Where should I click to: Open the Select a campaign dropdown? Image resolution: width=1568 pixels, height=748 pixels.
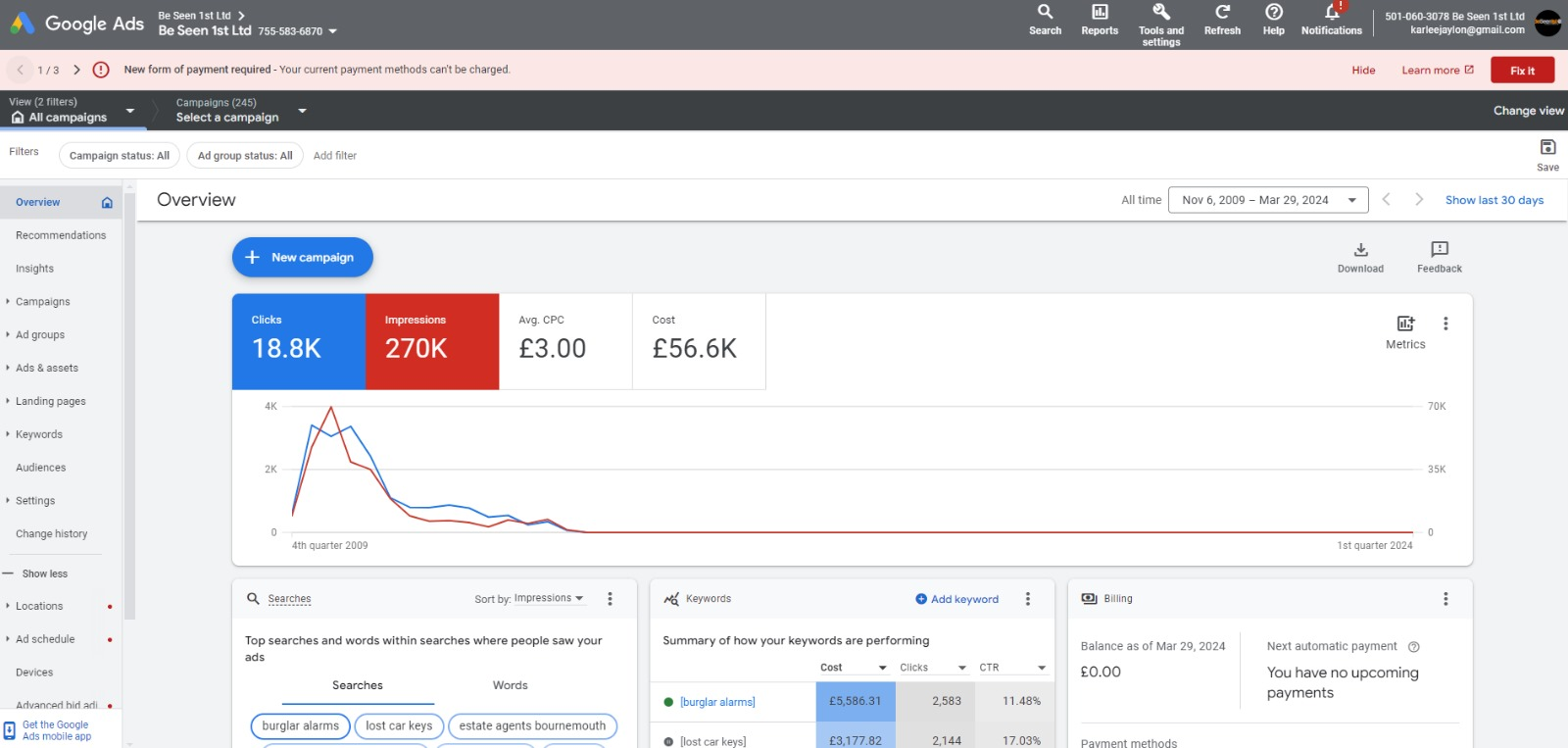pyautogui.click(x=302, y=110)
